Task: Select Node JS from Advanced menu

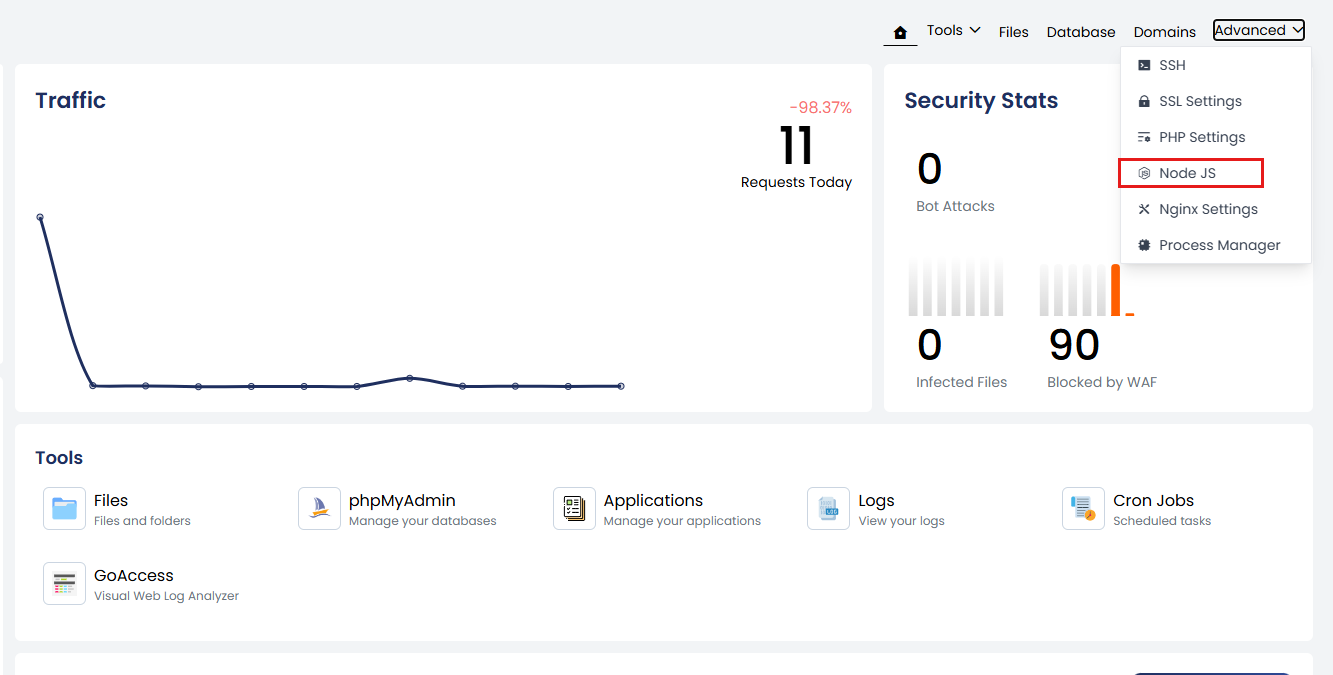Action: pyautogui.click(x=1191, y=173)
